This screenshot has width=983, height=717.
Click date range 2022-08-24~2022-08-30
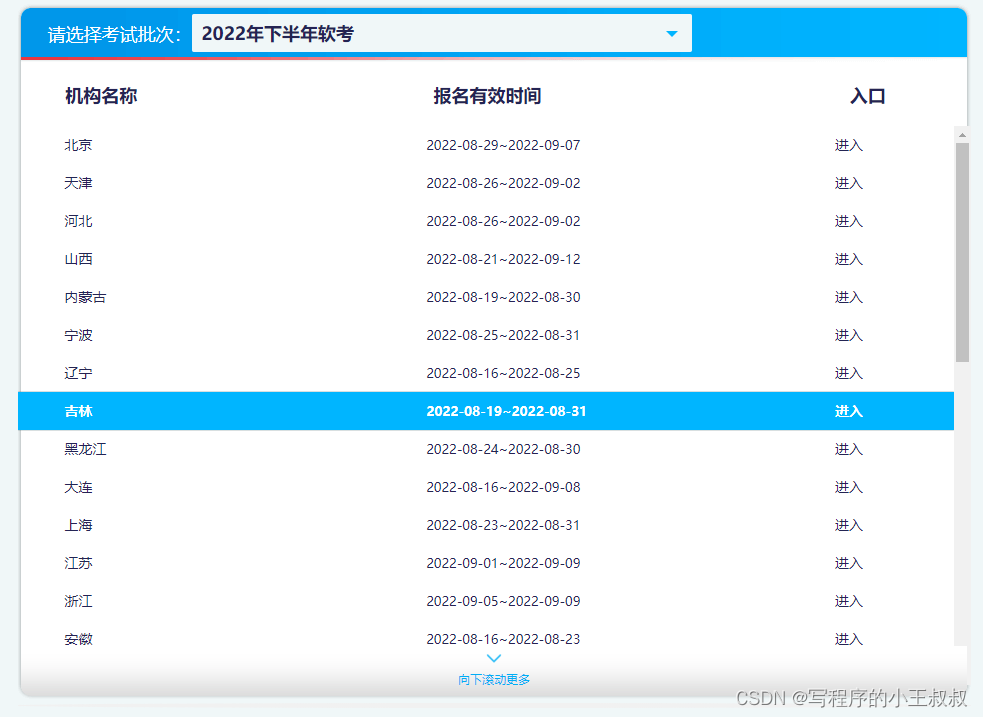coord(503,449)
